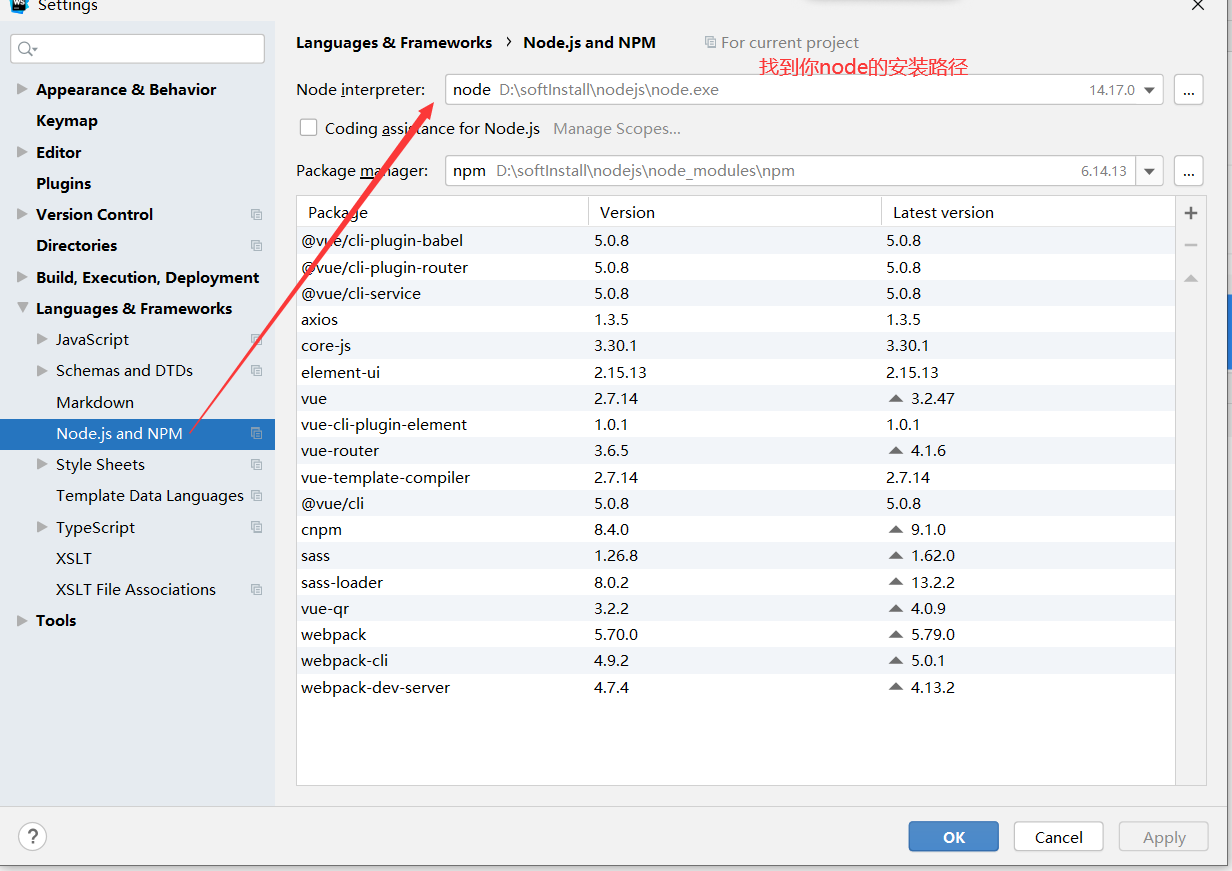1232x871 pixels.
Task: Click the update arrow beside vue 3.2.47
Action: coord(895,398)
